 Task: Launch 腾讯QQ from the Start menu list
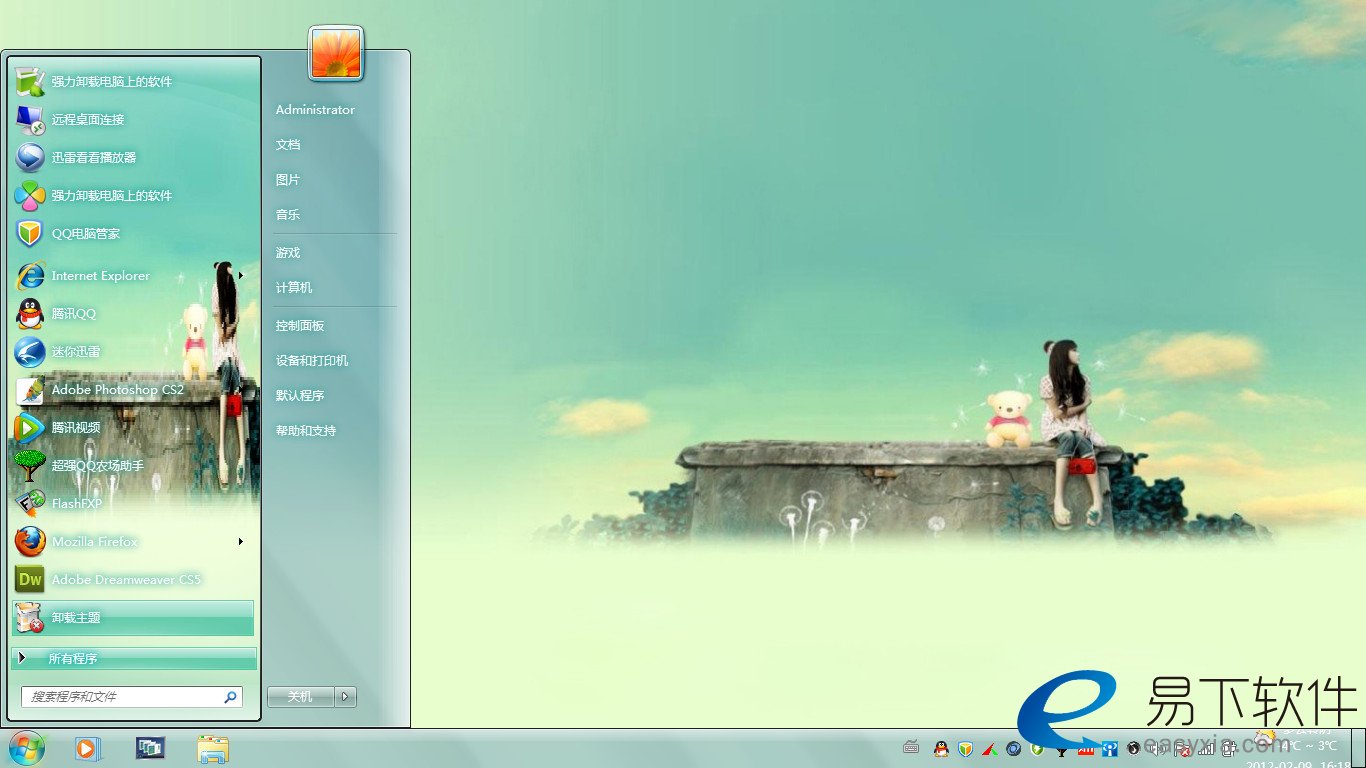pos(73,314)
